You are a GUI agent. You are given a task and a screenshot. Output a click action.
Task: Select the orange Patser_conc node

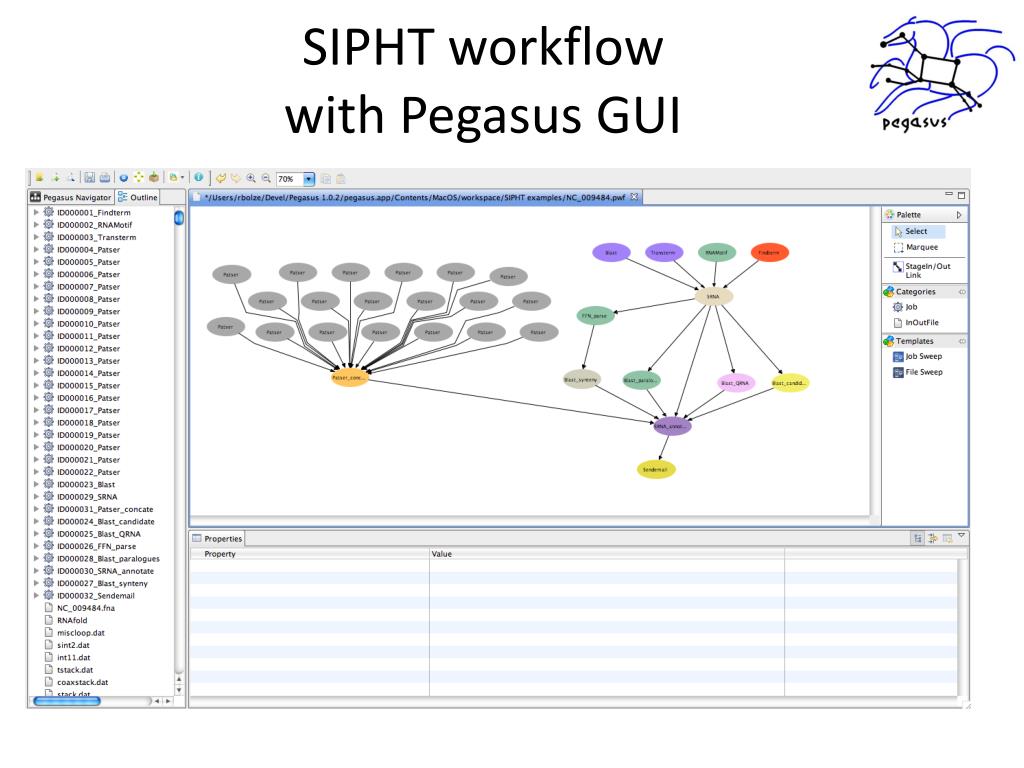click(349, 377)
